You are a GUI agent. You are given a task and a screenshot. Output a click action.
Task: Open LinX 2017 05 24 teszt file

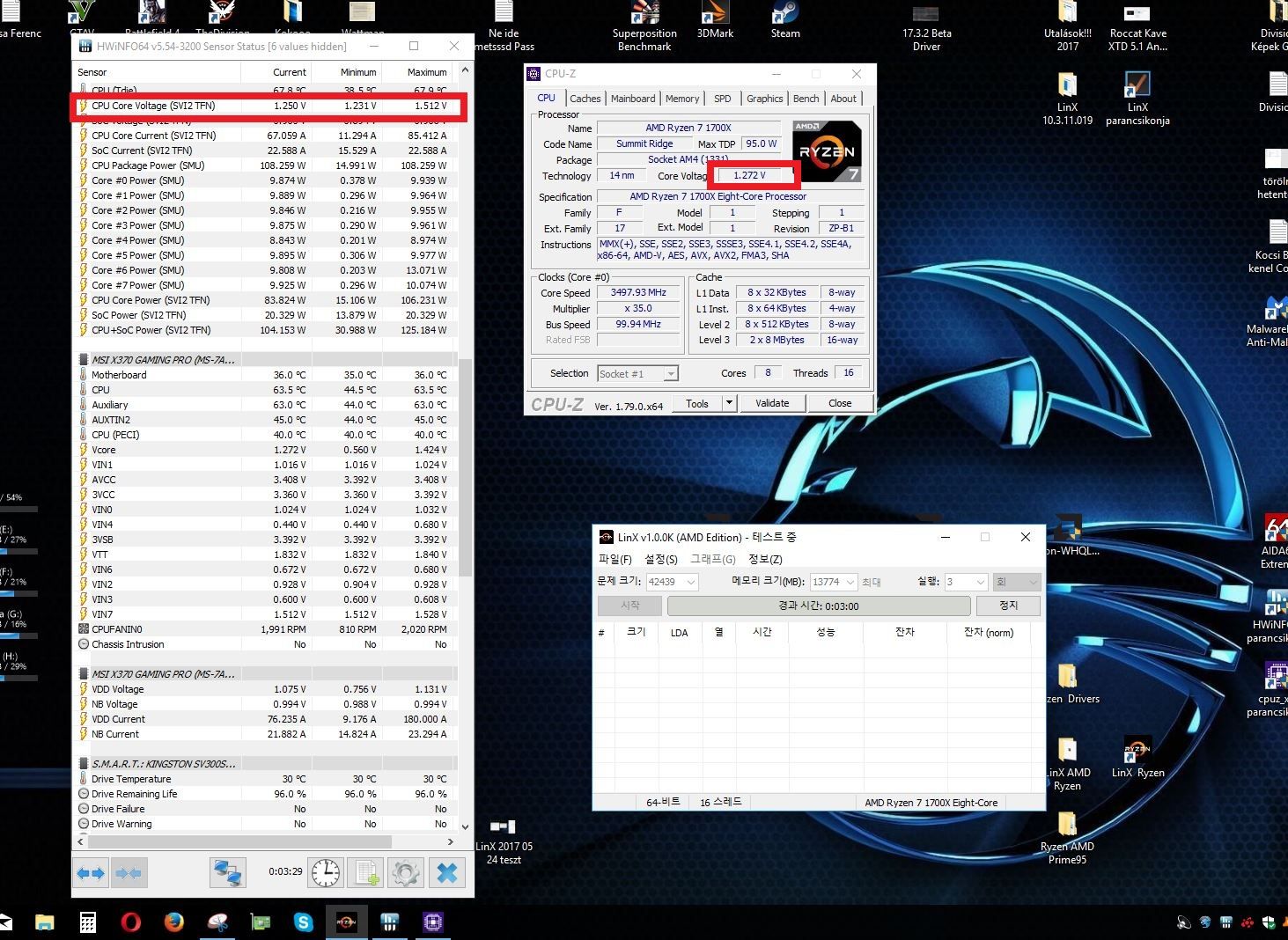(x=504, y=841)
